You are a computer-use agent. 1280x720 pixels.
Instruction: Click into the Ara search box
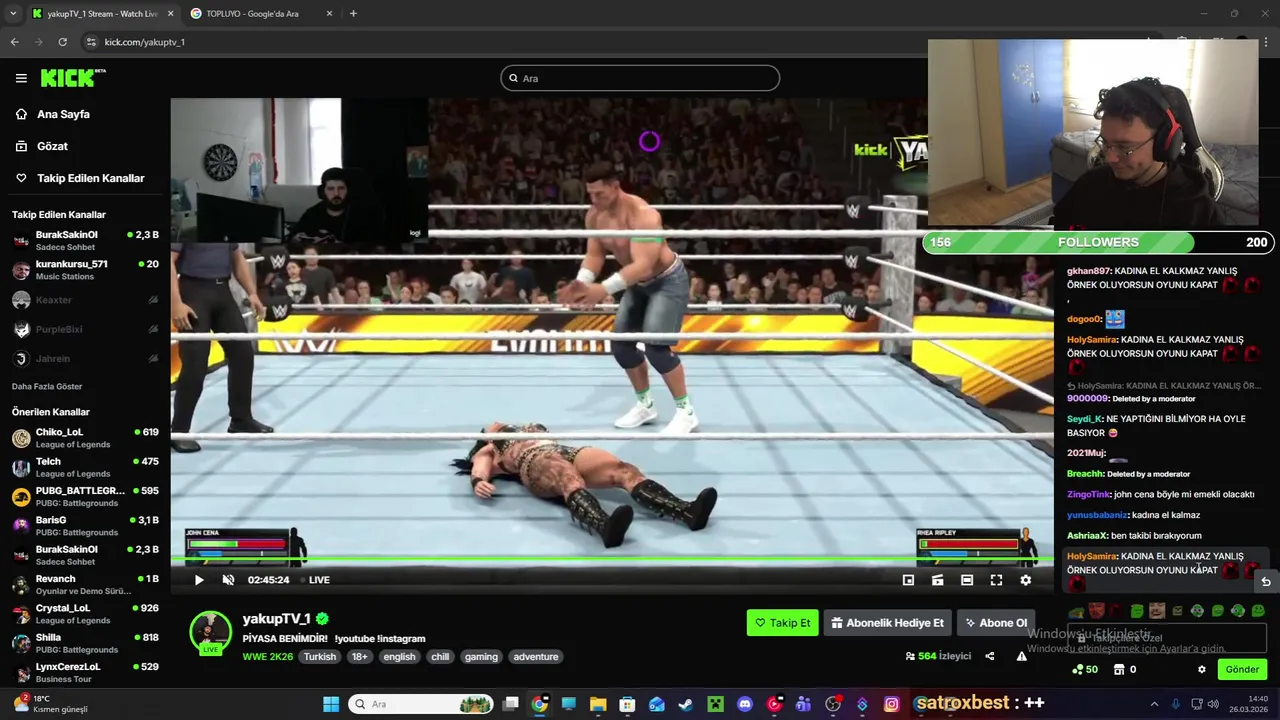click(x=640, y=78)
